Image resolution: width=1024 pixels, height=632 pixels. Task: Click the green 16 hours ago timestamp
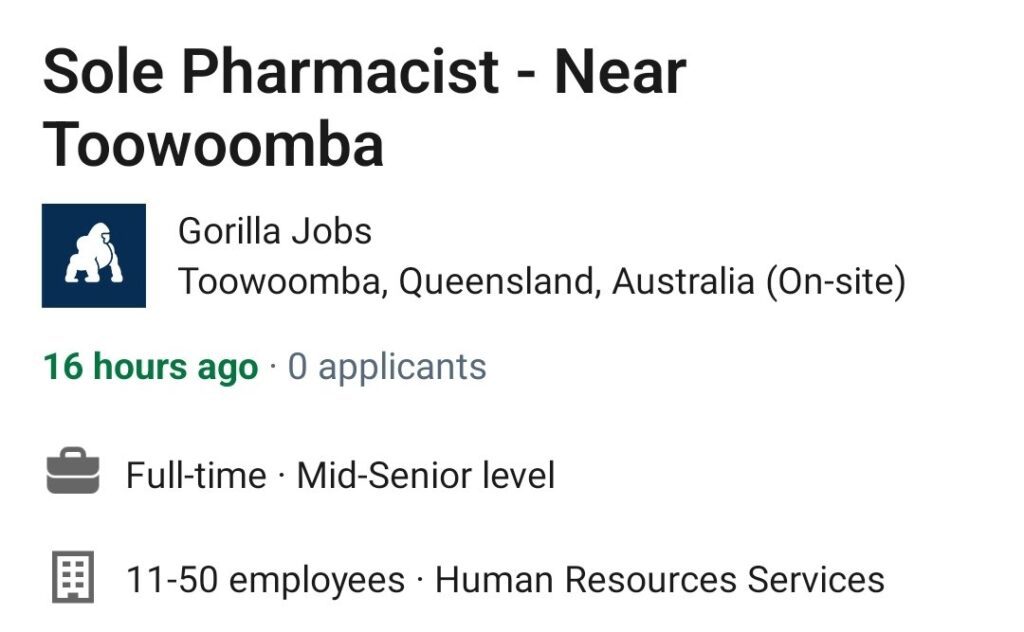click(x=151, y=366)
